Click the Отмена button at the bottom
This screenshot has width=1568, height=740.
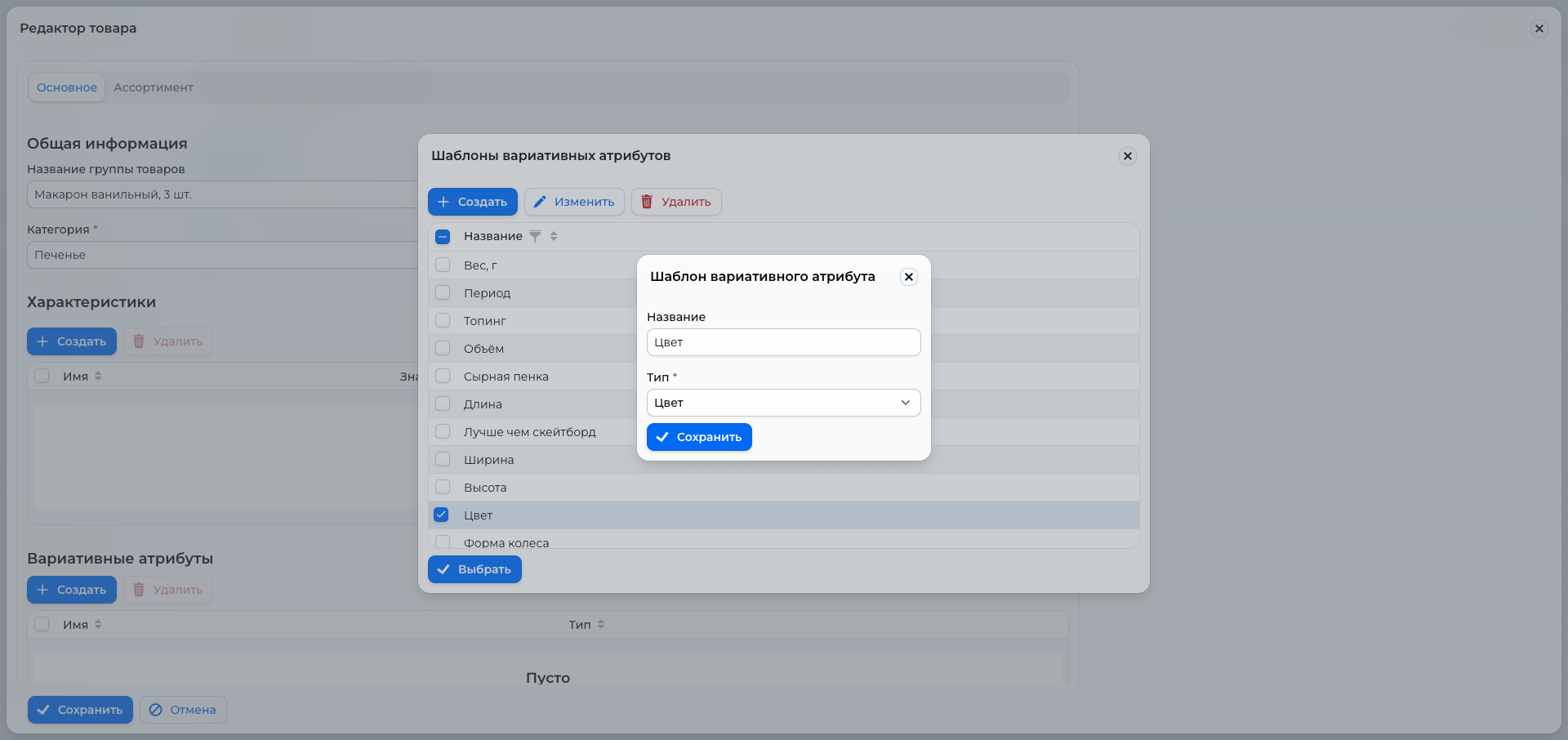click(x=183, y=710)
